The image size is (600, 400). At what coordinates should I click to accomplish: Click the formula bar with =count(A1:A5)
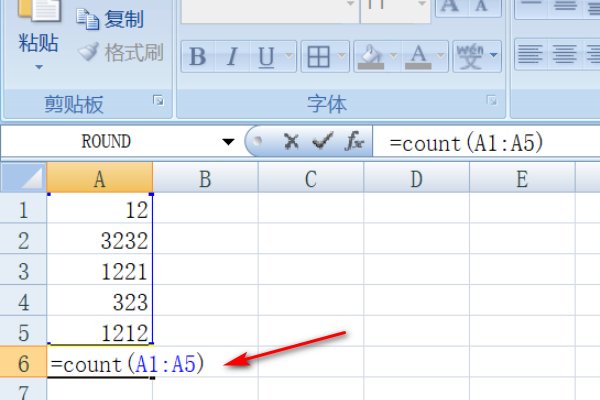coord(486,142)
